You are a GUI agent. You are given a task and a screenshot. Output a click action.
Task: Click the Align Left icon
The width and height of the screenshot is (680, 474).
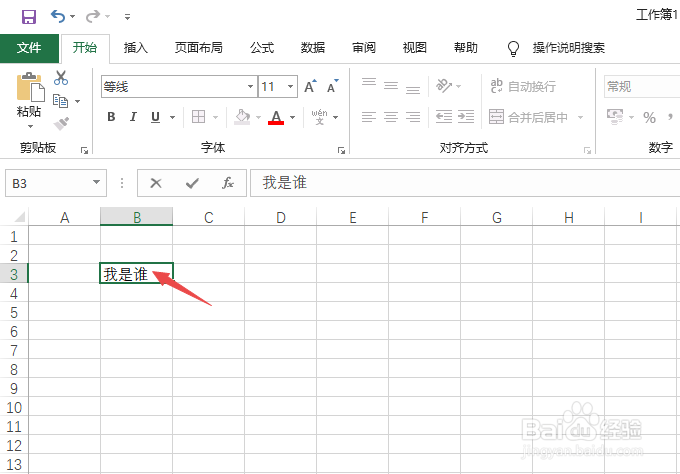click(369, 117)
